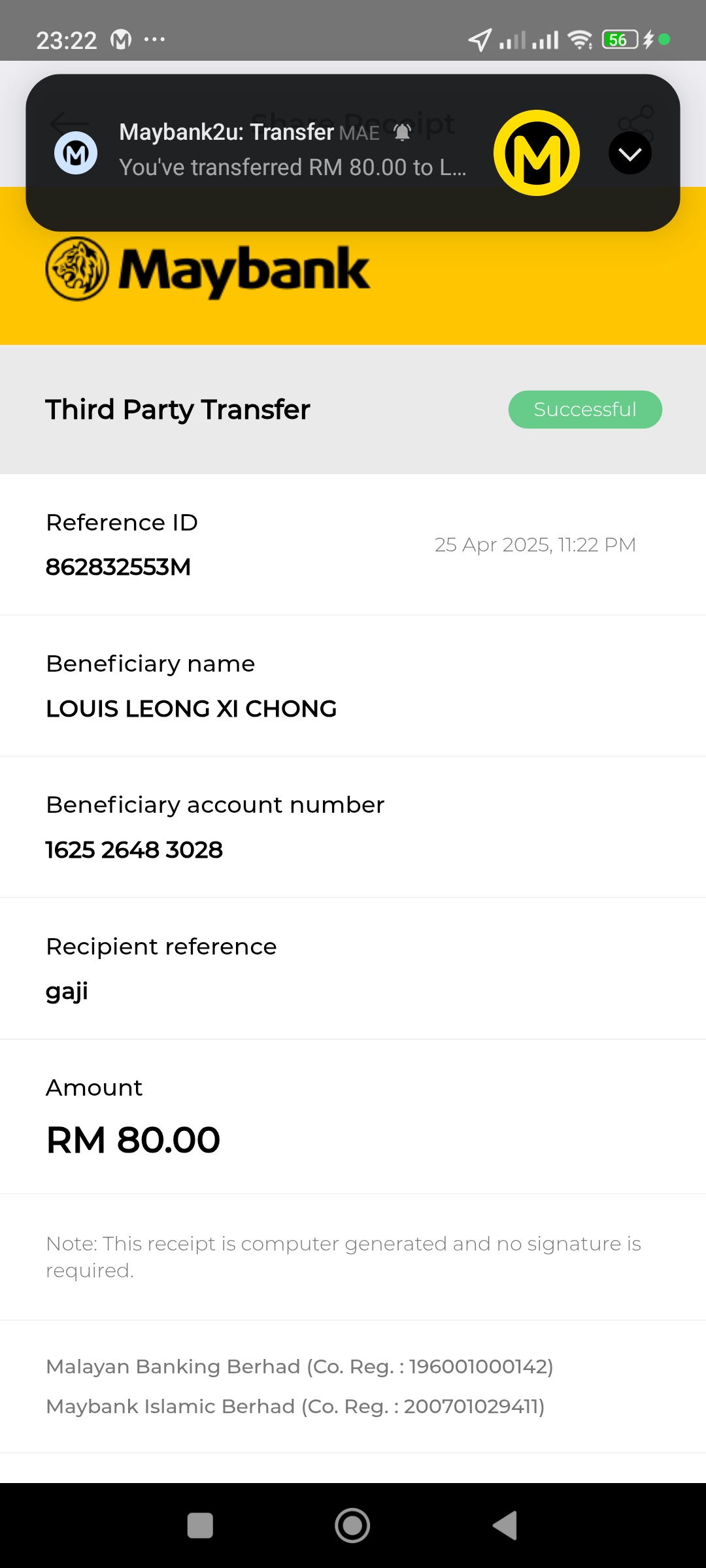Viewport: 706px width, 1568px height.
Task: Tap the Maybank tiger logo
Action: [x=77, y=269]
